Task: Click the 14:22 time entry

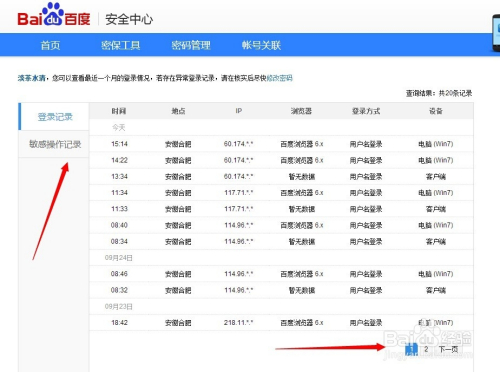Action: (x=119, y=160)
